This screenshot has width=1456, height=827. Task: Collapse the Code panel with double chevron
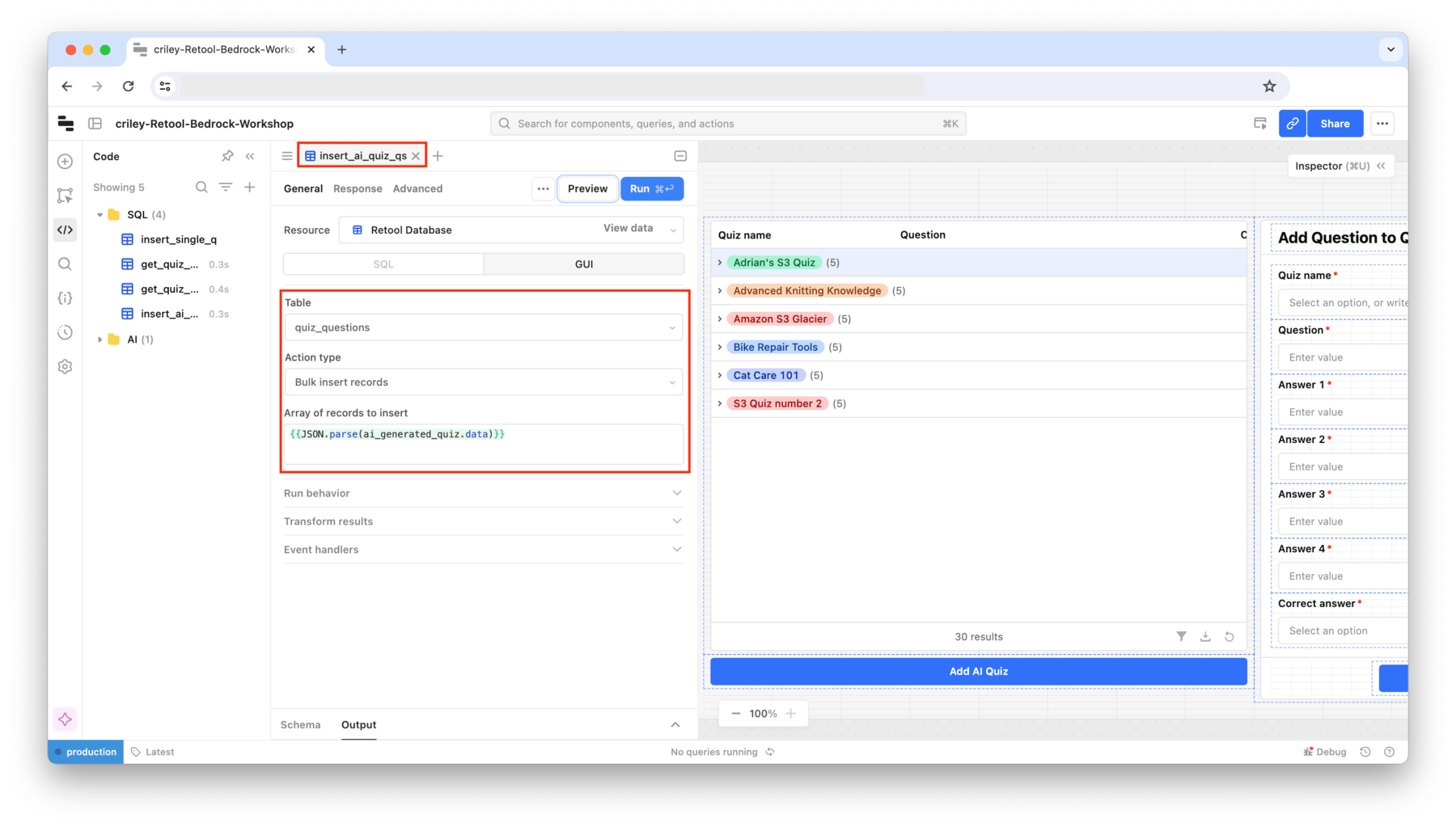tap(250, 156)
